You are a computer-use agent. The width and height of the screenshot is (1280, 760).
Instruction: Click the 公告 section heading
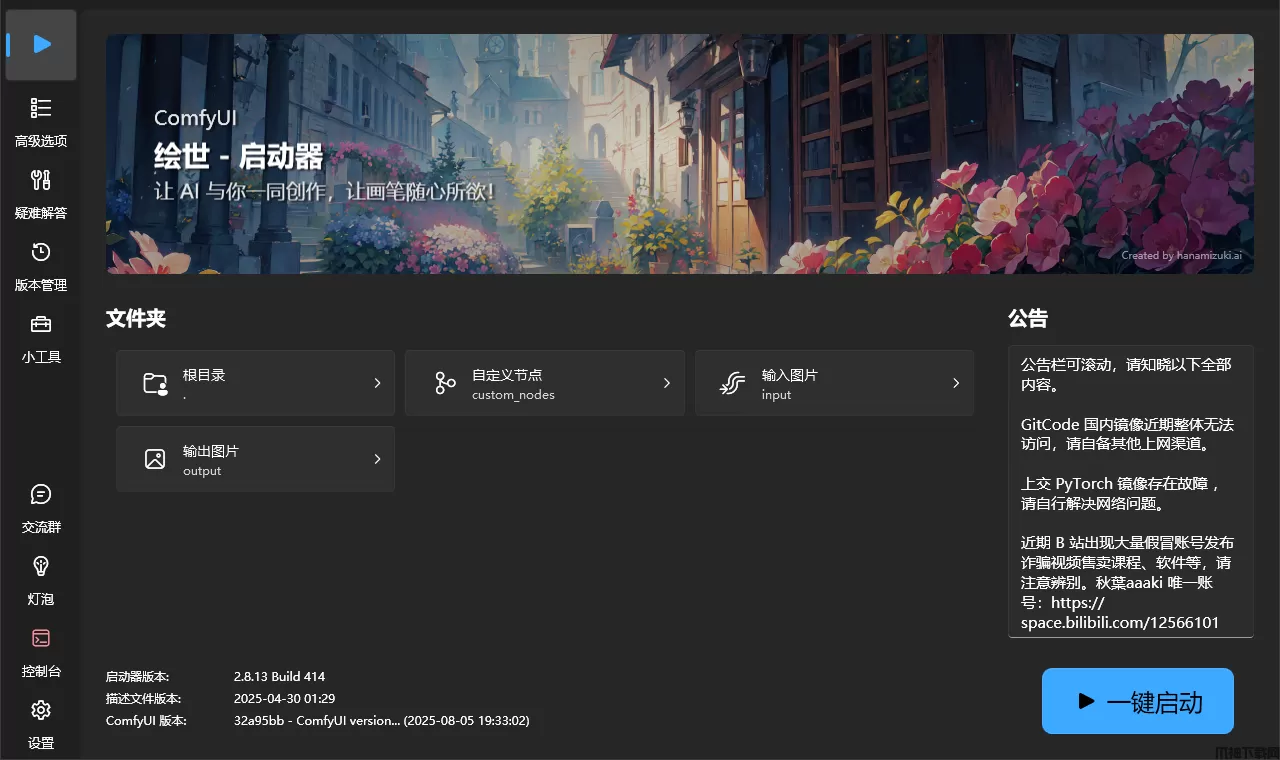pos(1028,319)
